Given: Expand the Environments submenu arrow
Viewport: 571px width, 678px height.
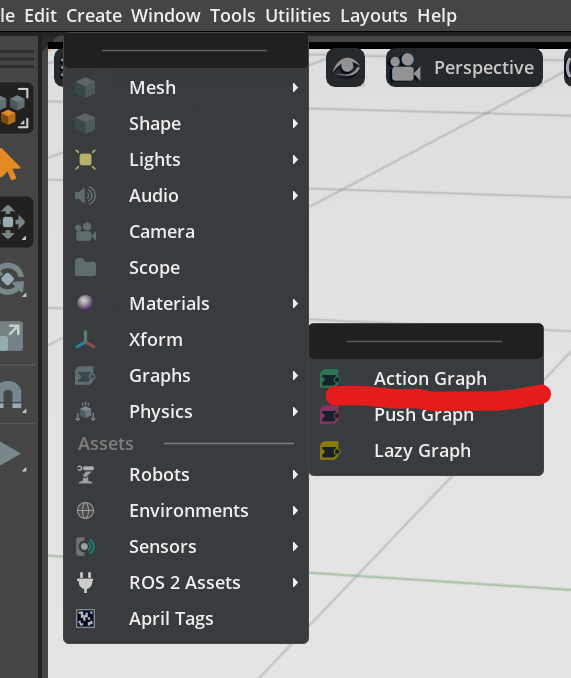Looking at the screenshot, I should [x=295, y=511].
